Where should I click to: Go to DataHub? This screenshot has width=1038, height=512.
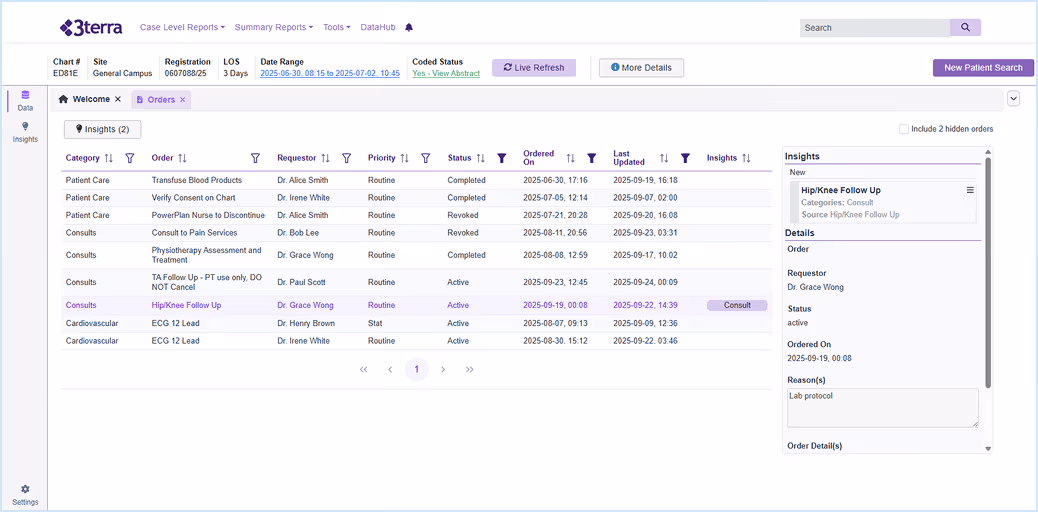point(378,27)
